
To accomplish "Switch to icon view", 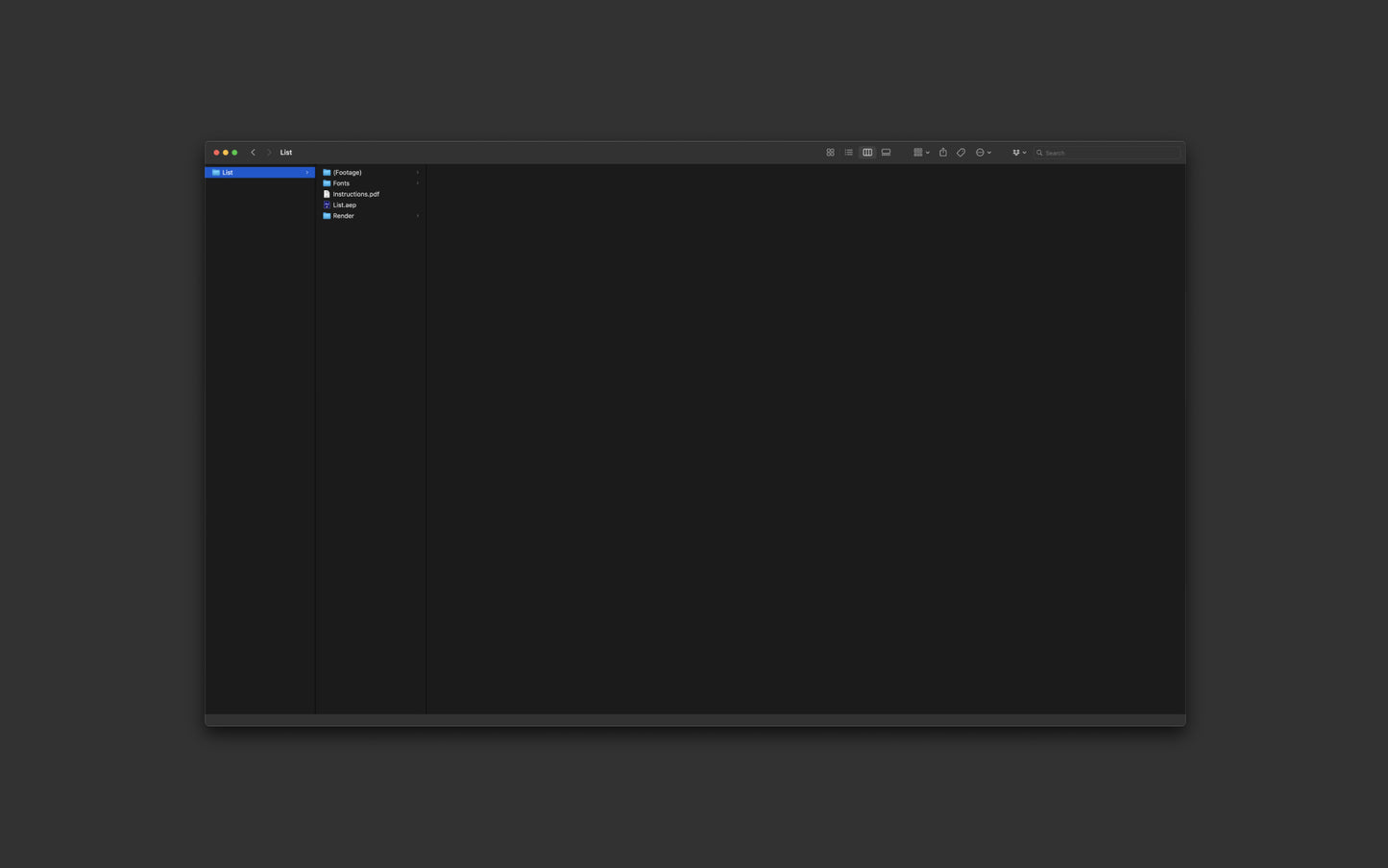I will coord(830,153).
